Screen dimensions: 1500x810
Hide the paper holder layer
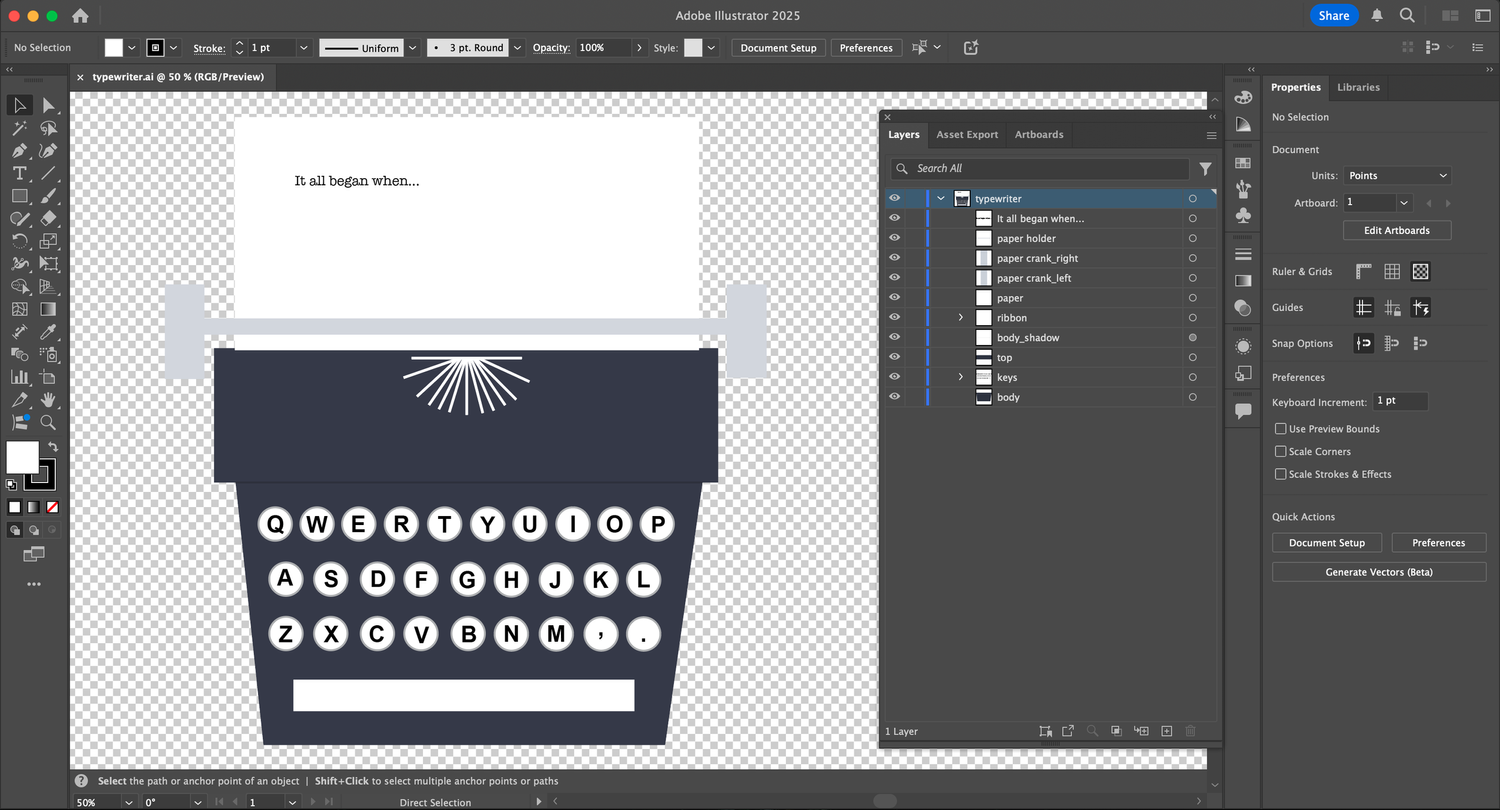(895, 238)
